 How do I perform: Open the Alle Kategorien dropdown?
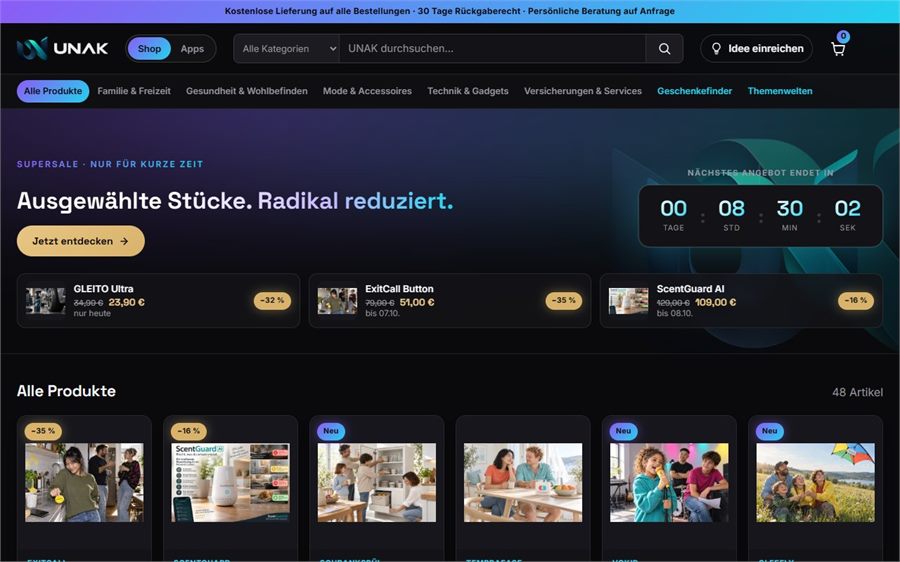point(286,49)
